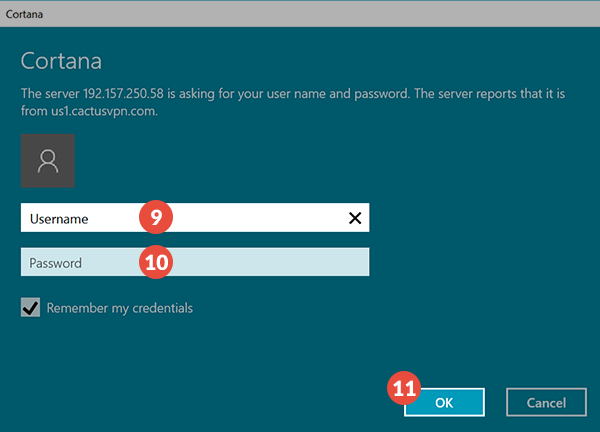Focus the Password input field

(195, 262)
